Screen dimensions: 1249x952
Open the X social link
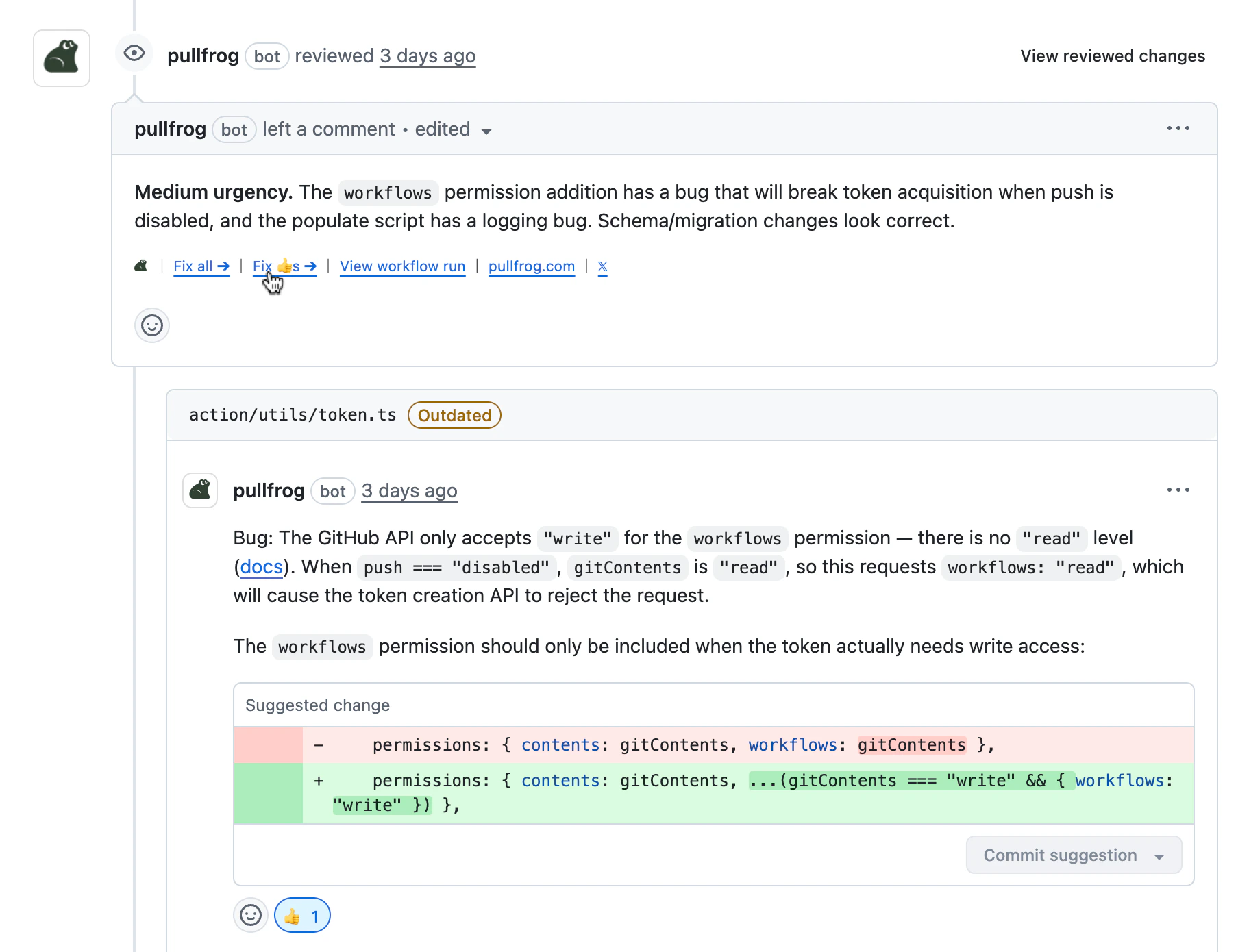603,266
